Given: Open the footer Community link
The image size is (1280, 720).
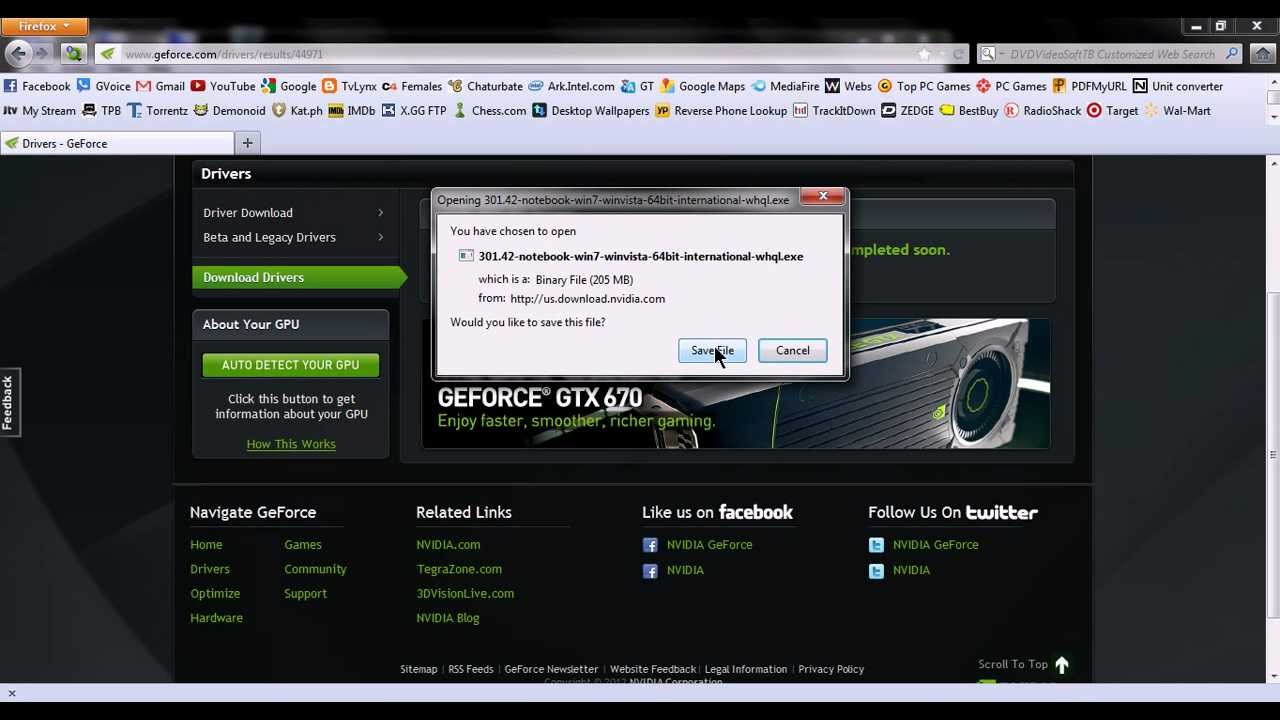Looking at the screenshot, I should point(315,569).
